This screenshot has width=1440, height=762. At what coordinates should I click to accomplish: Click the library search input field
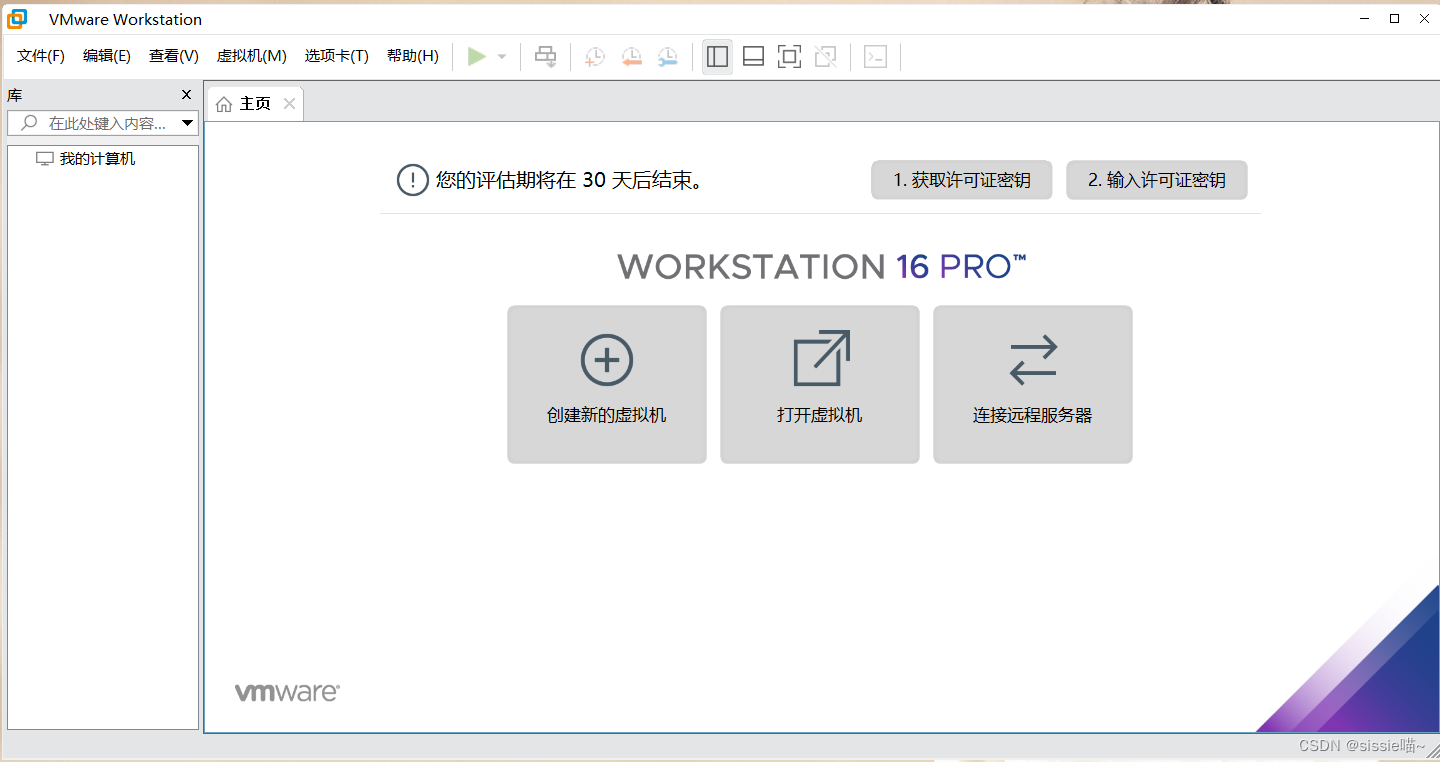tap(103, 123)
